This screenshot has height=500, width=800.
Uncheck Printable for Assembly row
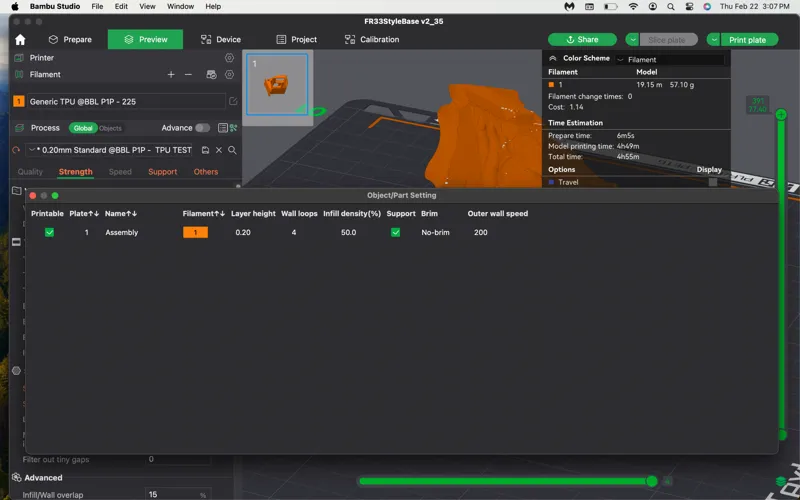click(x=49, y=233)
